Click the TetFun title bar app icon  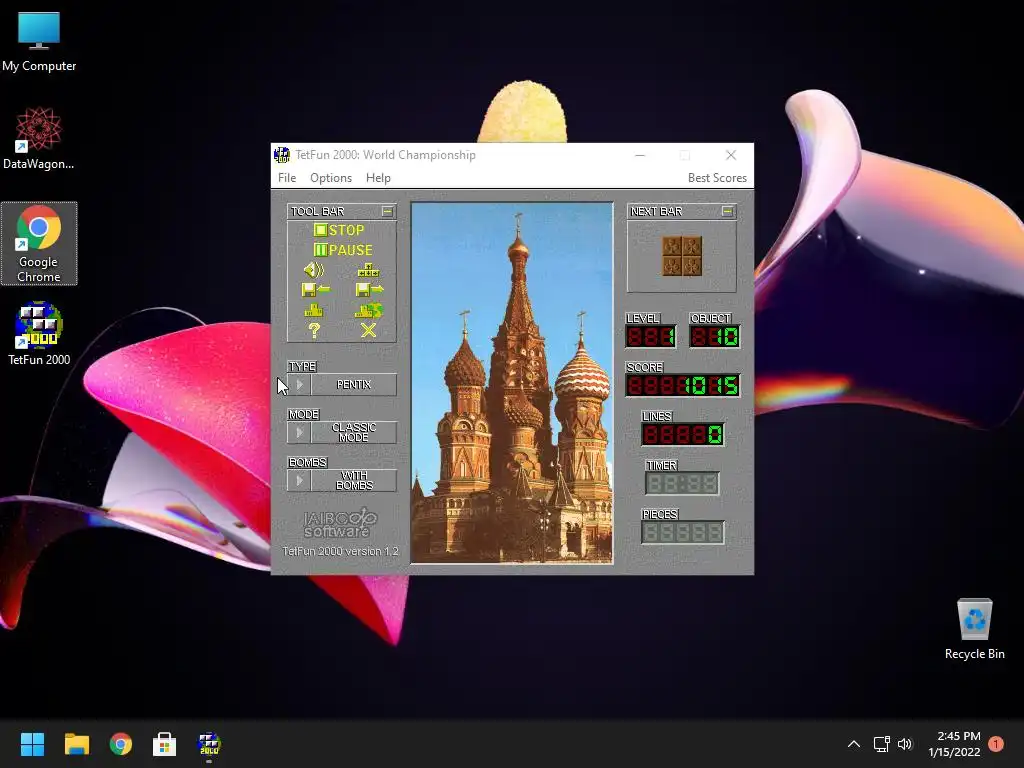pos(281,155)
